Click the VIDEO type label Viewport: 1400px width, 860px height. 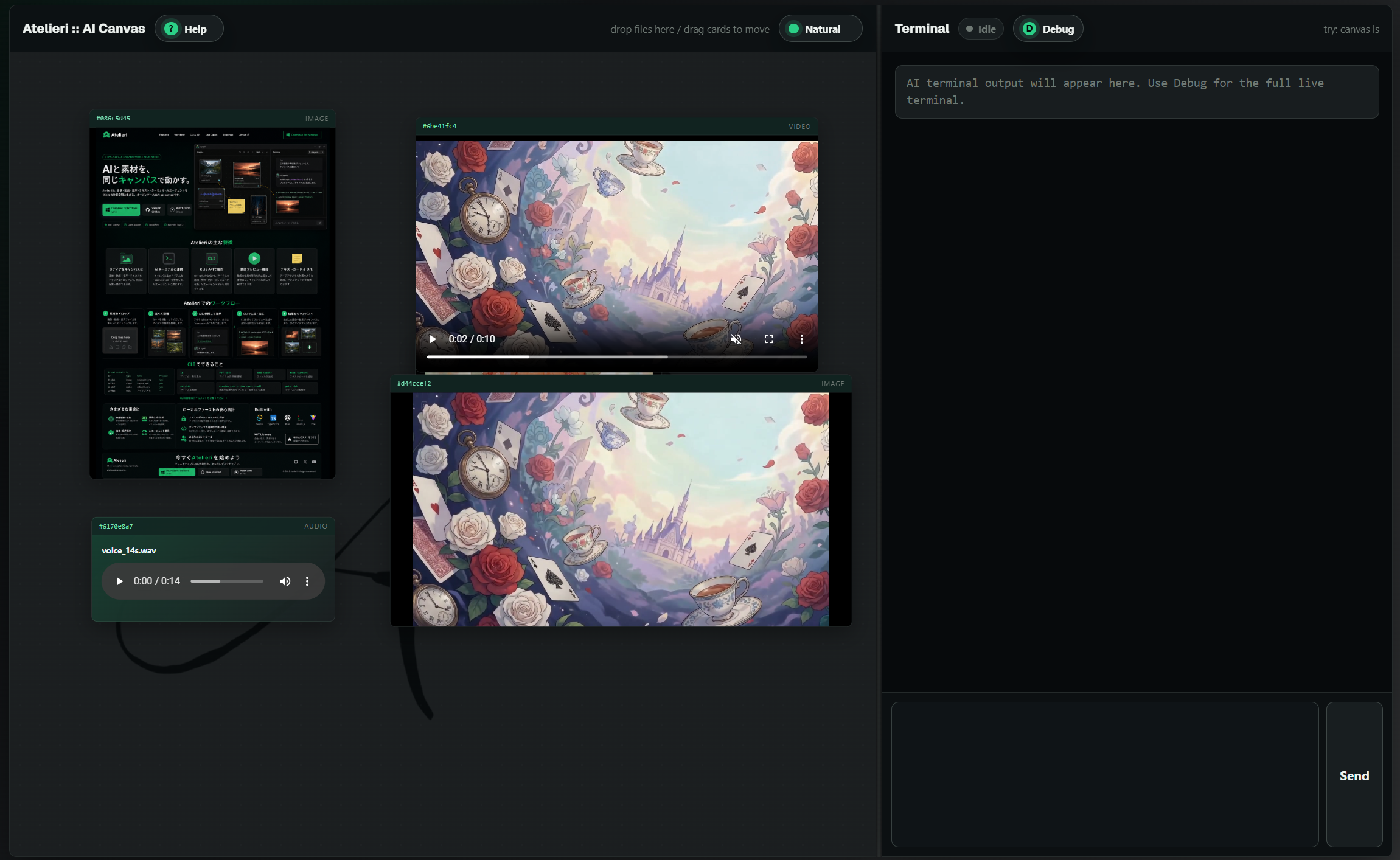click(x=799, y=127)
